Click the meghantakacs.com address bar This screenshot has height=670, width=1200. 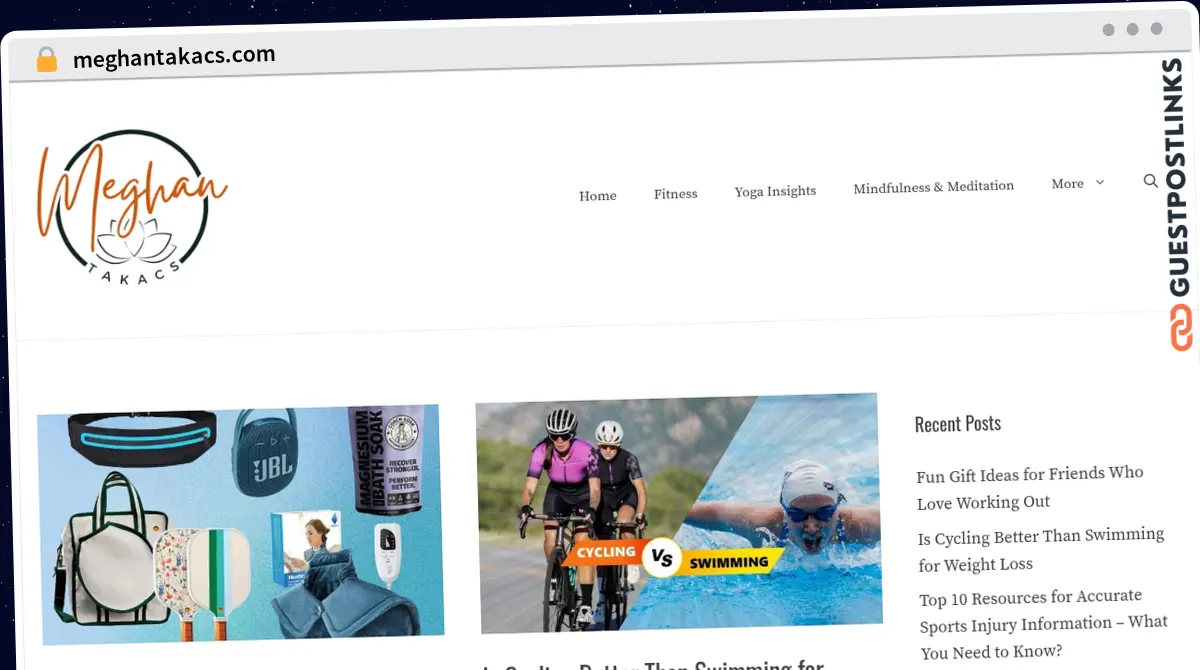174,57
